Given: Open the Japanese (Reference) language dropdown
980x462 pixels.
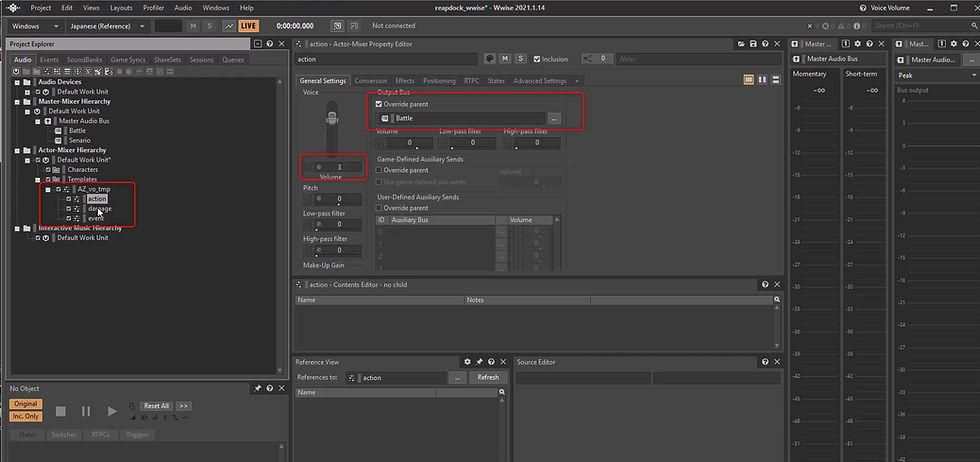Looking at the screenshot, I should tap(107, 26).
